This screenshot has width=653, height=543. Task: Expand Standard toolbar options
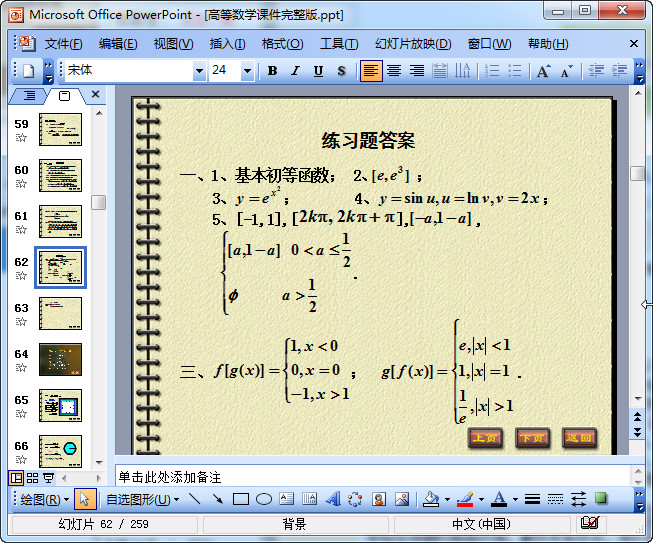click(x=48, y=71)
